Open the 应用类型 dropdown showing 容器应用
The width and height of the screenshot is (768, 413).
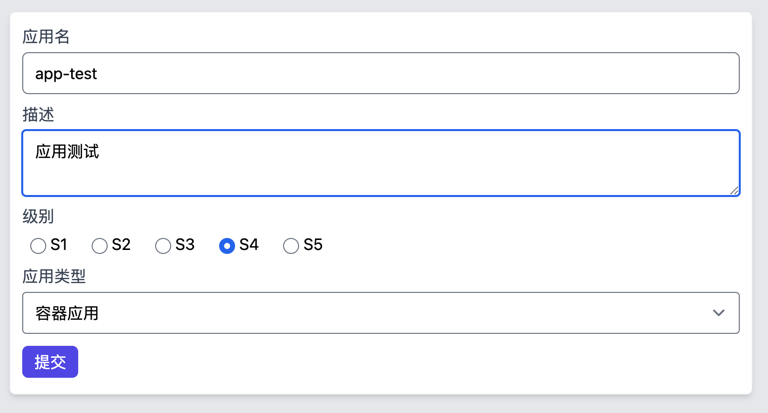click(x=380, y=313)
